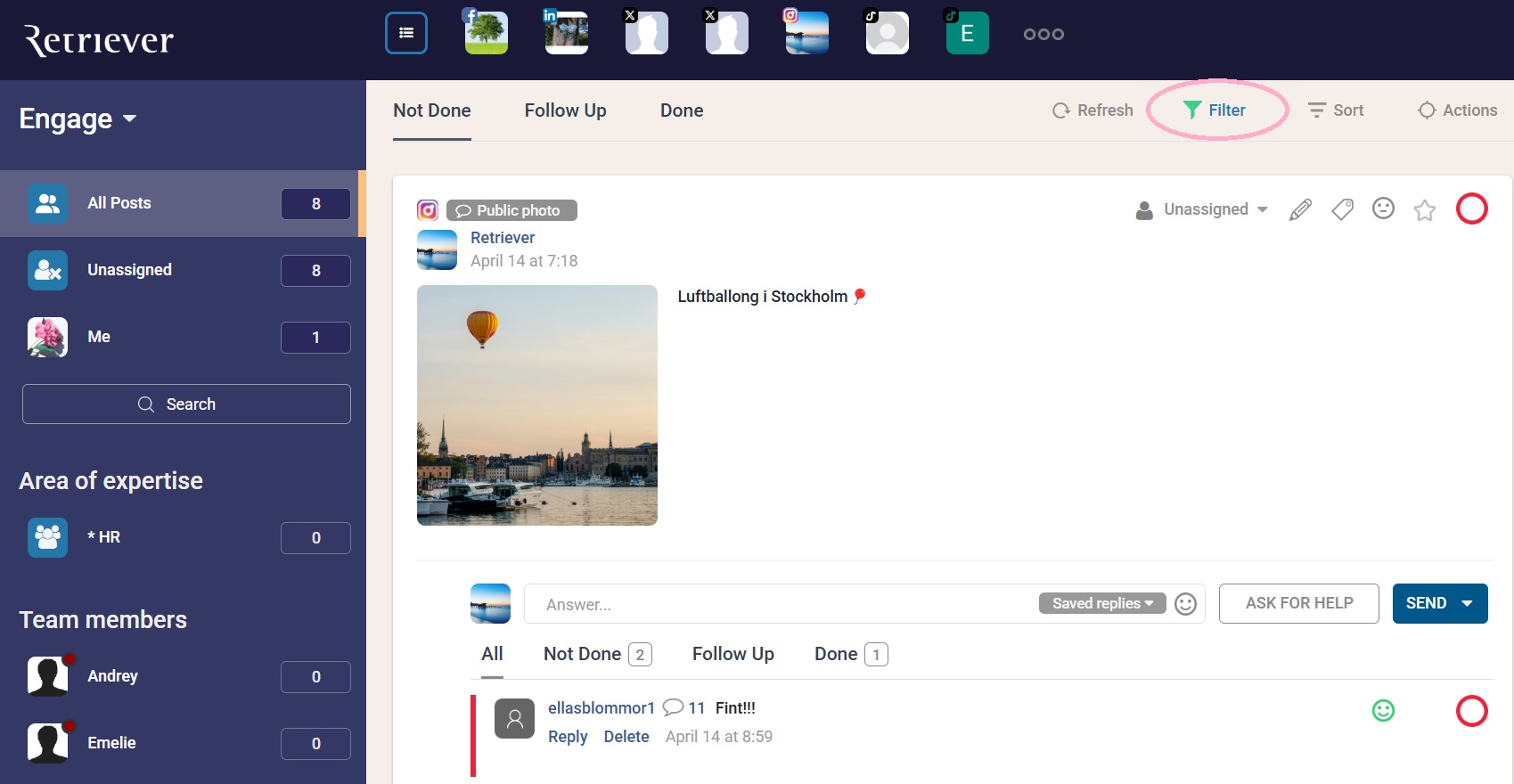Image resolution: width=1514 pixels, height=784 pixels.
Task: Click the Me flower avatar
Action: click(x=47, y=337)
